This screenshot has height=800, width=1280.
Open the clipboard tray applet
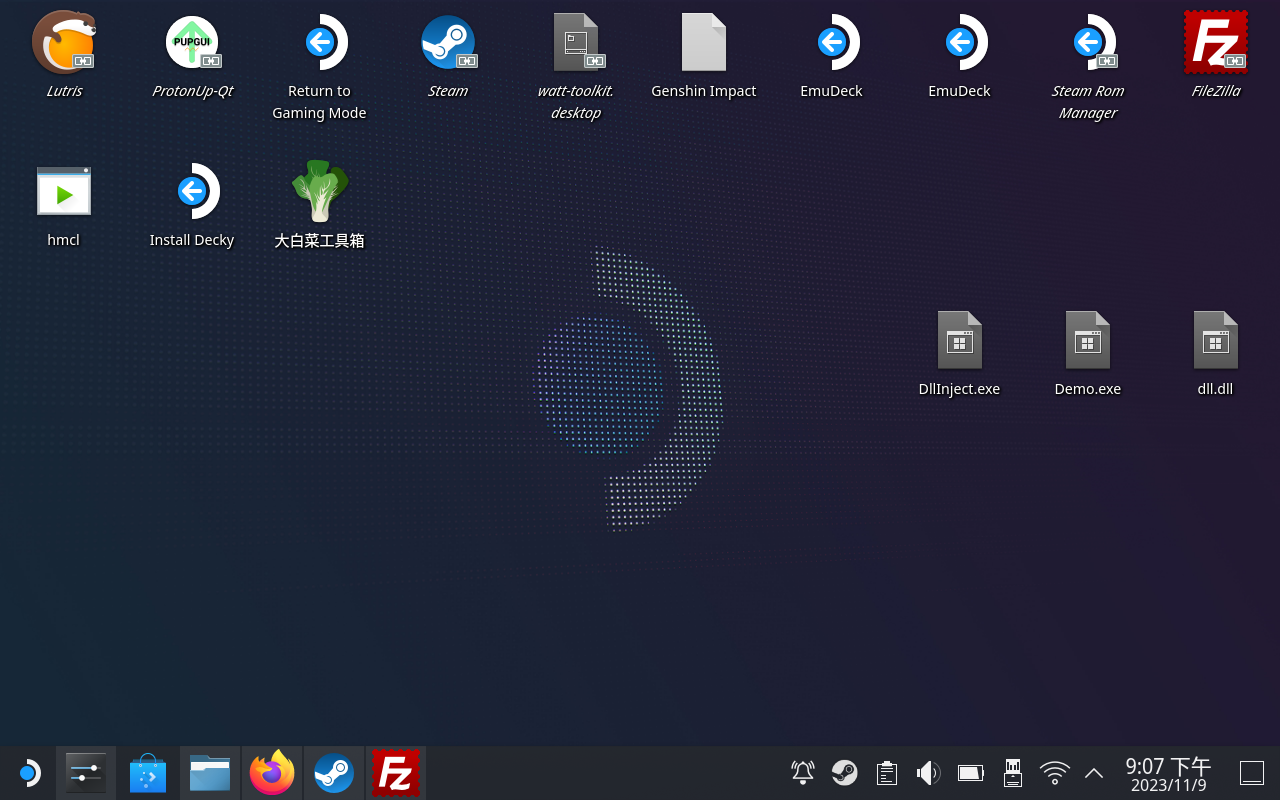click(x=886, y=772)
